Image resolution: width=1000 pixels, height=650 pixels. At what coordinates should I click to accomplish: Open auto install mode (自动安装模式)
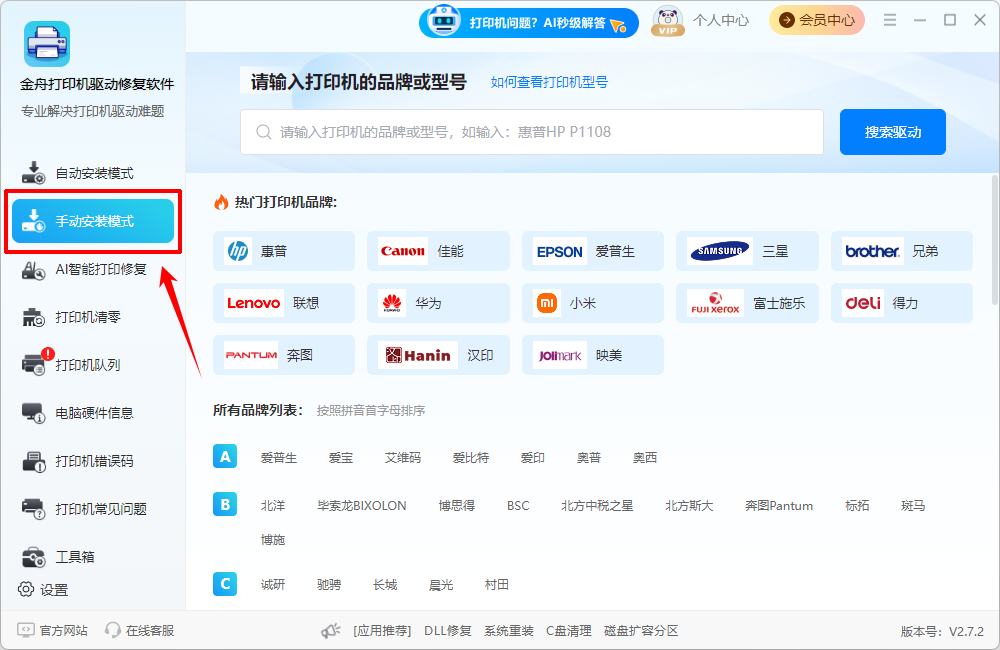tap(93, 173)
